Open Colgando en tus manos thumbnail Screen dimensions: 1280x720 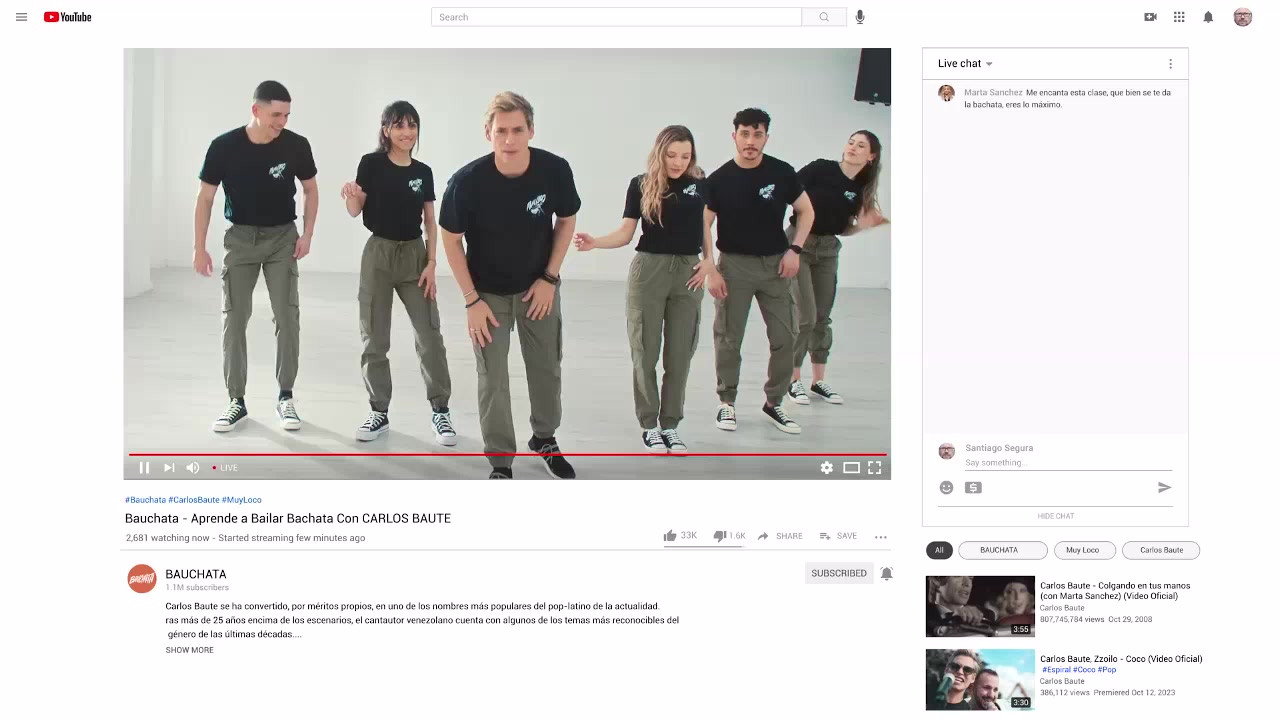point(980,606)
